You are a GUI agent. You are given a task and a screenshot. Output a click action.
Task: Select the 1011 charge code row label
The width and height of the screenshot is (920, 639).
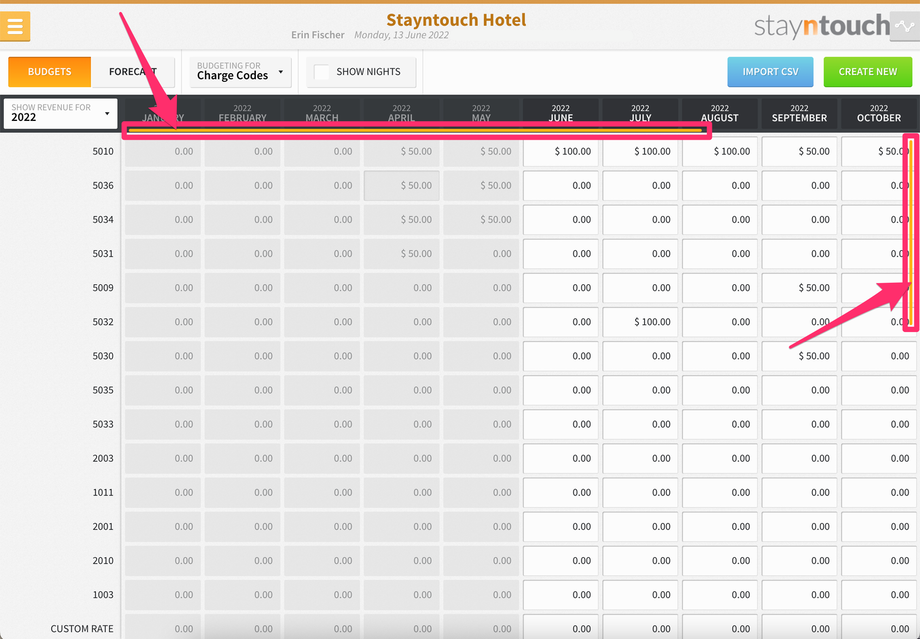click(103, 492)
